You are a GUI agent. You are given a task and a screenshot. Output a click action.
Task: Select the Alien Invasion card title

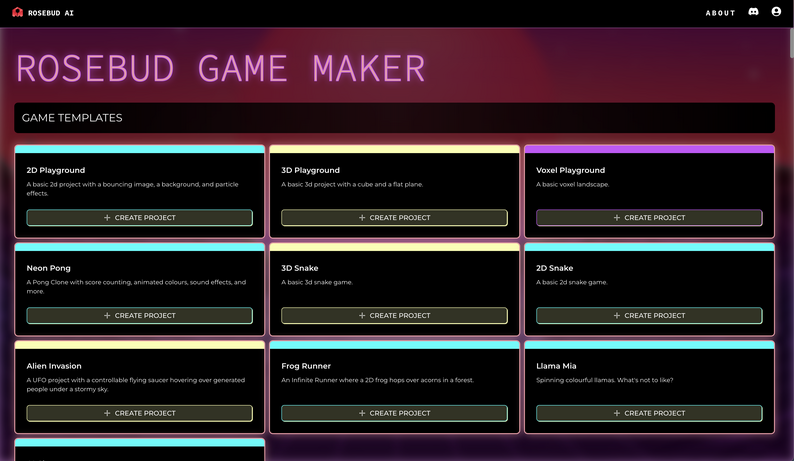click(x=54, y=366)
